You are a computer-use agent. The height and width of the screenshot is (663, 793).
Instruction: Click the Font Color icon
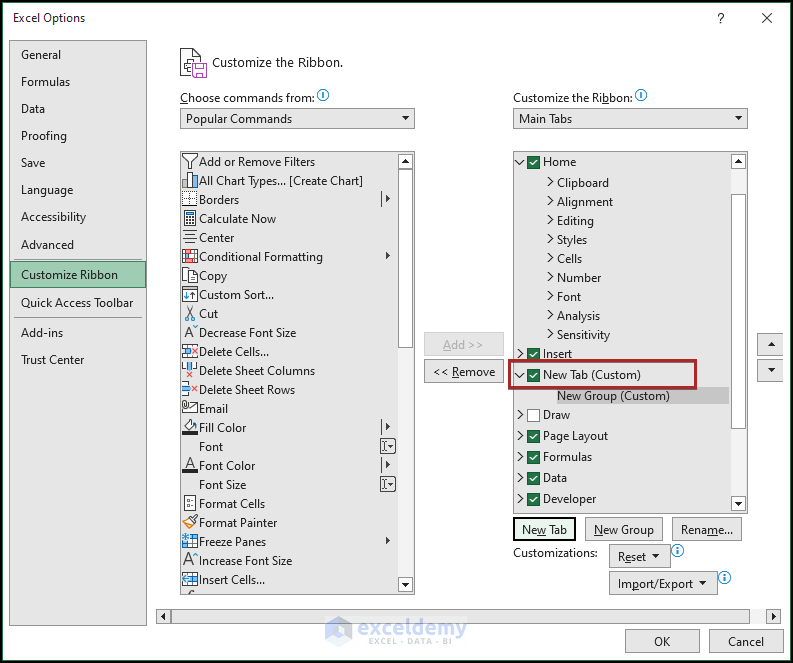(190, 465)
